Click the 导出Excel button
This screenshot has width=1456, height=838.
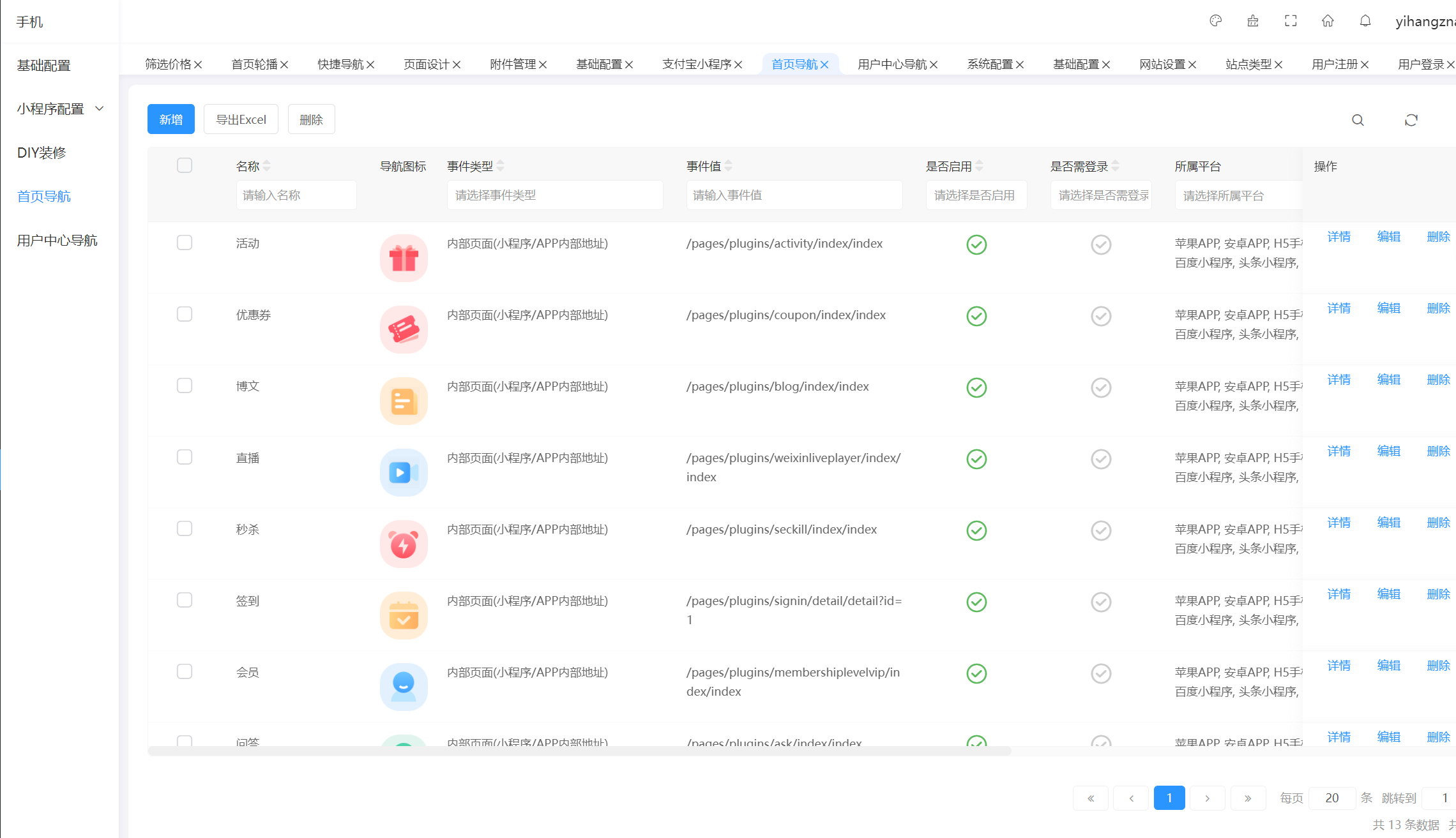(241, 119)
